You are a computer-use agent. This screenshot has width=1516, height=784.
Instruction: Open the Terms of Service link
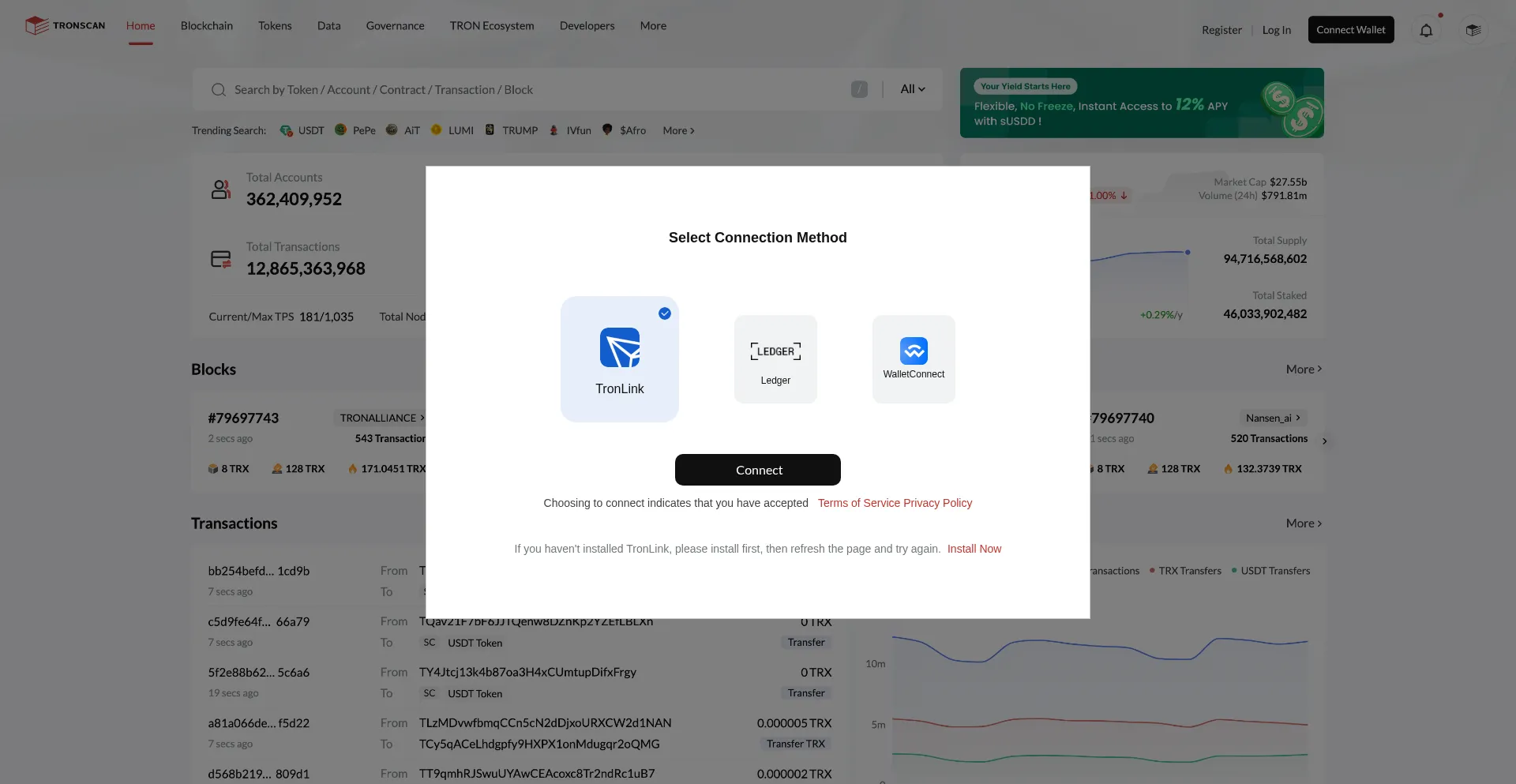[x=859, y=503]
